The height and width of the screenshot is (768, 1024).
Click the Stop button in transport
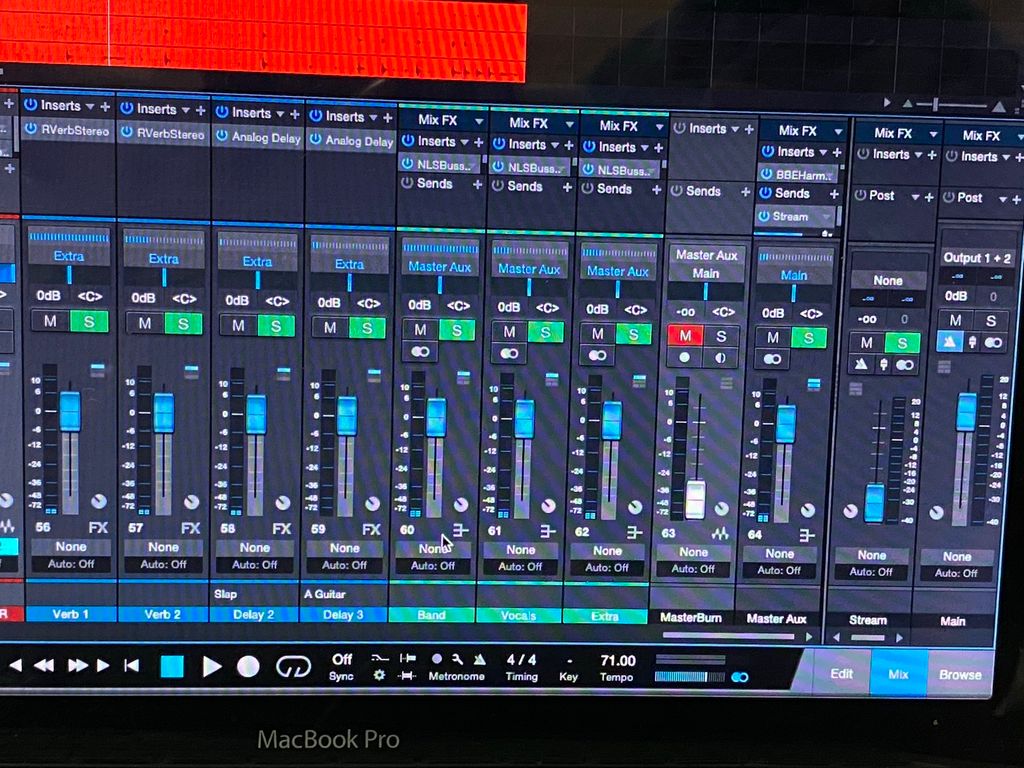(172, 667)
